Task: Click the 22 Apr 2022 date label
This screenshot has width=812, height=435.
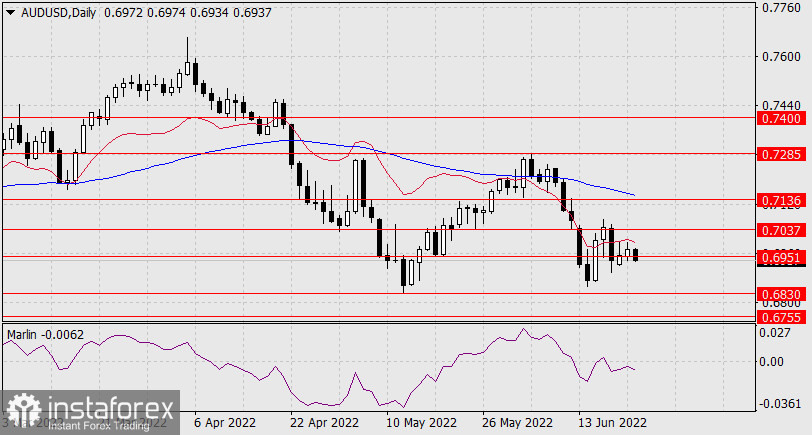Action: 324,423
